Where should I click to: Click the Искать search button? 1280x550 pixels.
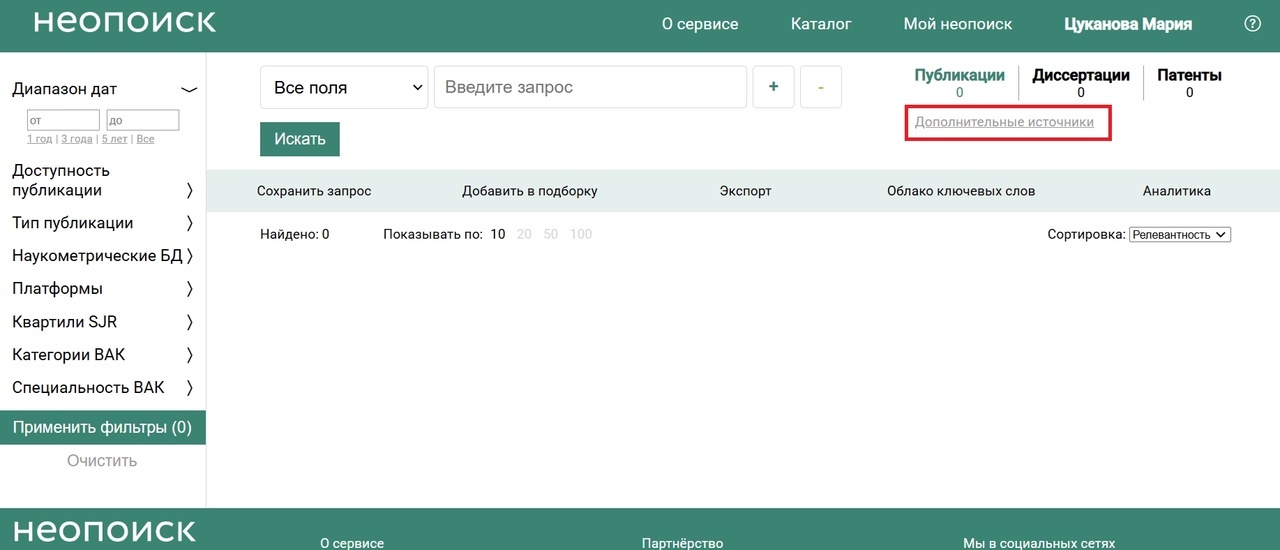click(x=300, y=139)
